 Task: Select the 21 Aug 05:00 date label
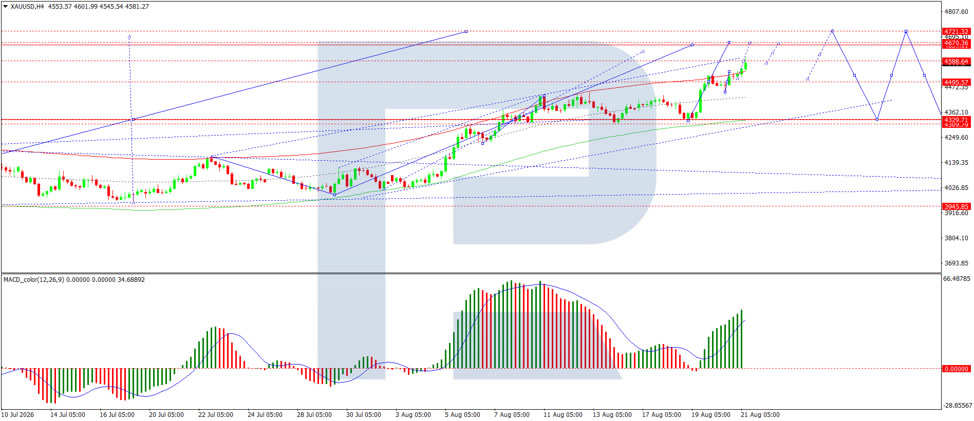click(x=762, y=414)
